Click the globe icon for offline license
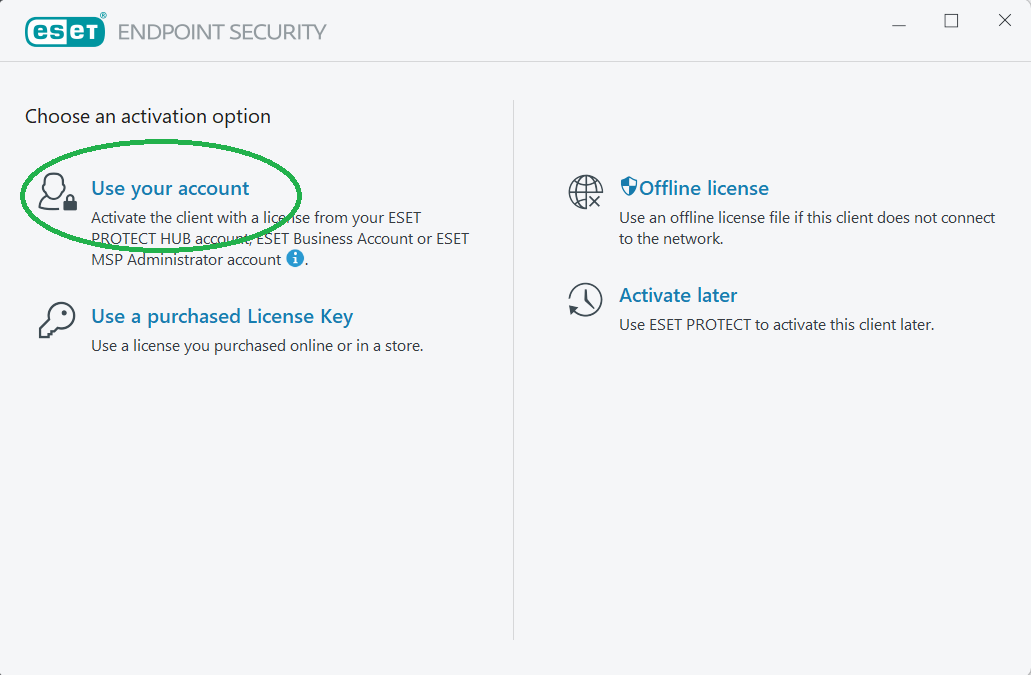1031x675 pixels. tap(585, 191)
